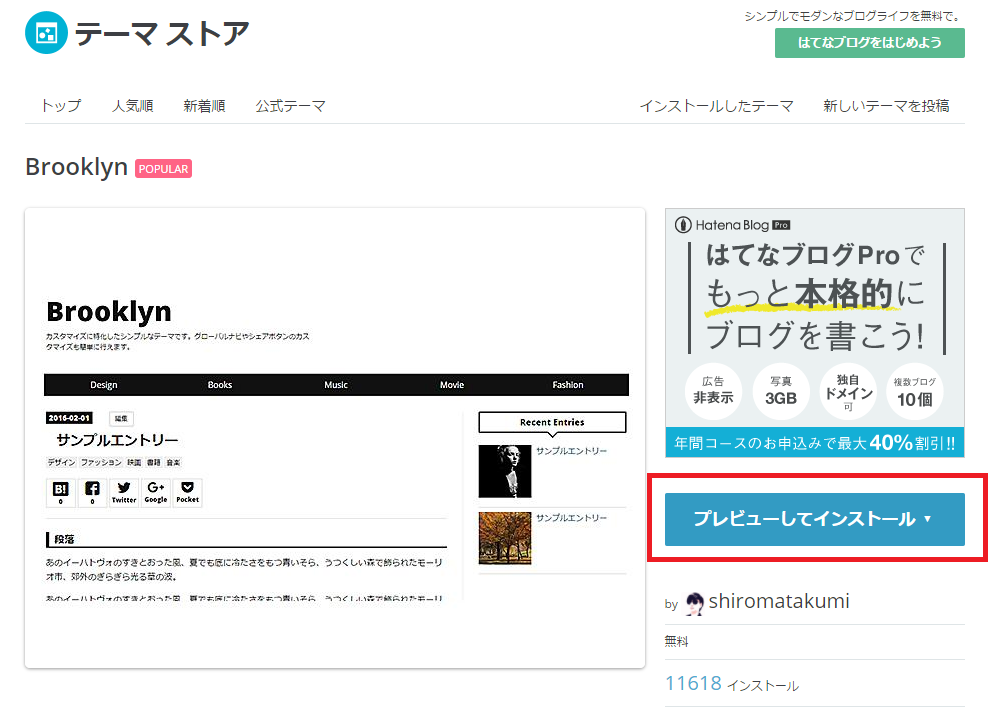Click the 広告非表示 circle in ad
Screen dimensions: 1003x709
(x=713, y=391)
